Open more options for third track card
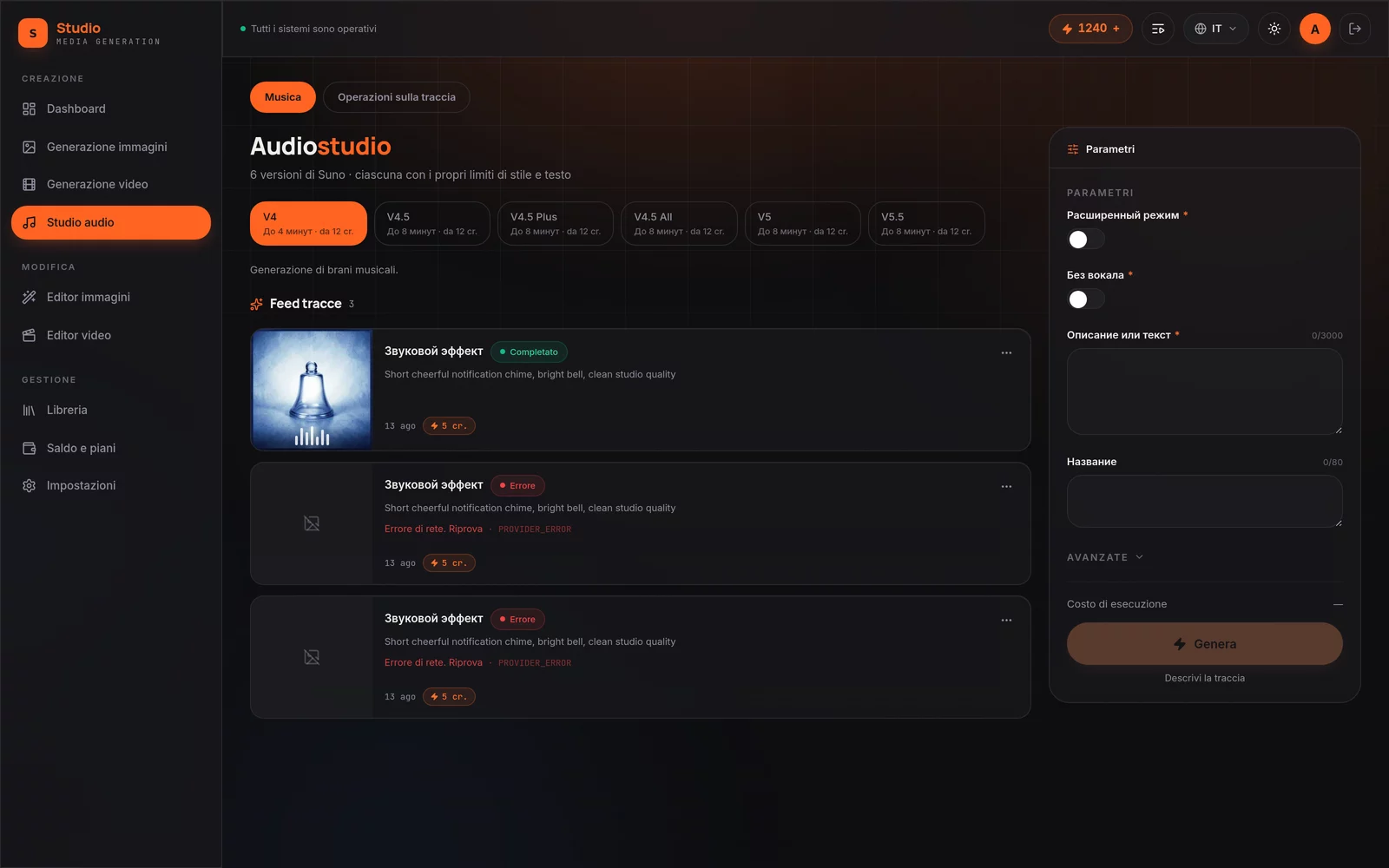Viewport: 1389px width, 868px height. tap(1006, 620)
